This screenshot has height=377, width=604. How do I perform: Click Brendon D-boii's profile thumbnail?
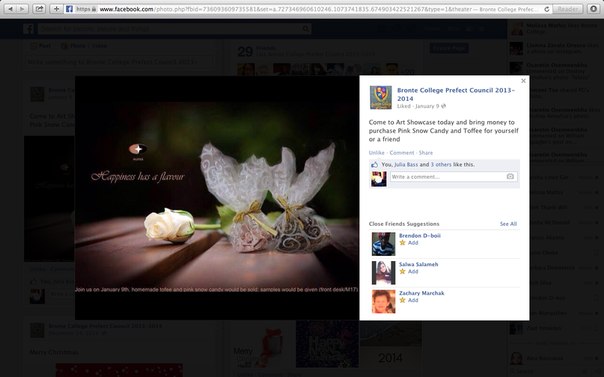(383, 244)
